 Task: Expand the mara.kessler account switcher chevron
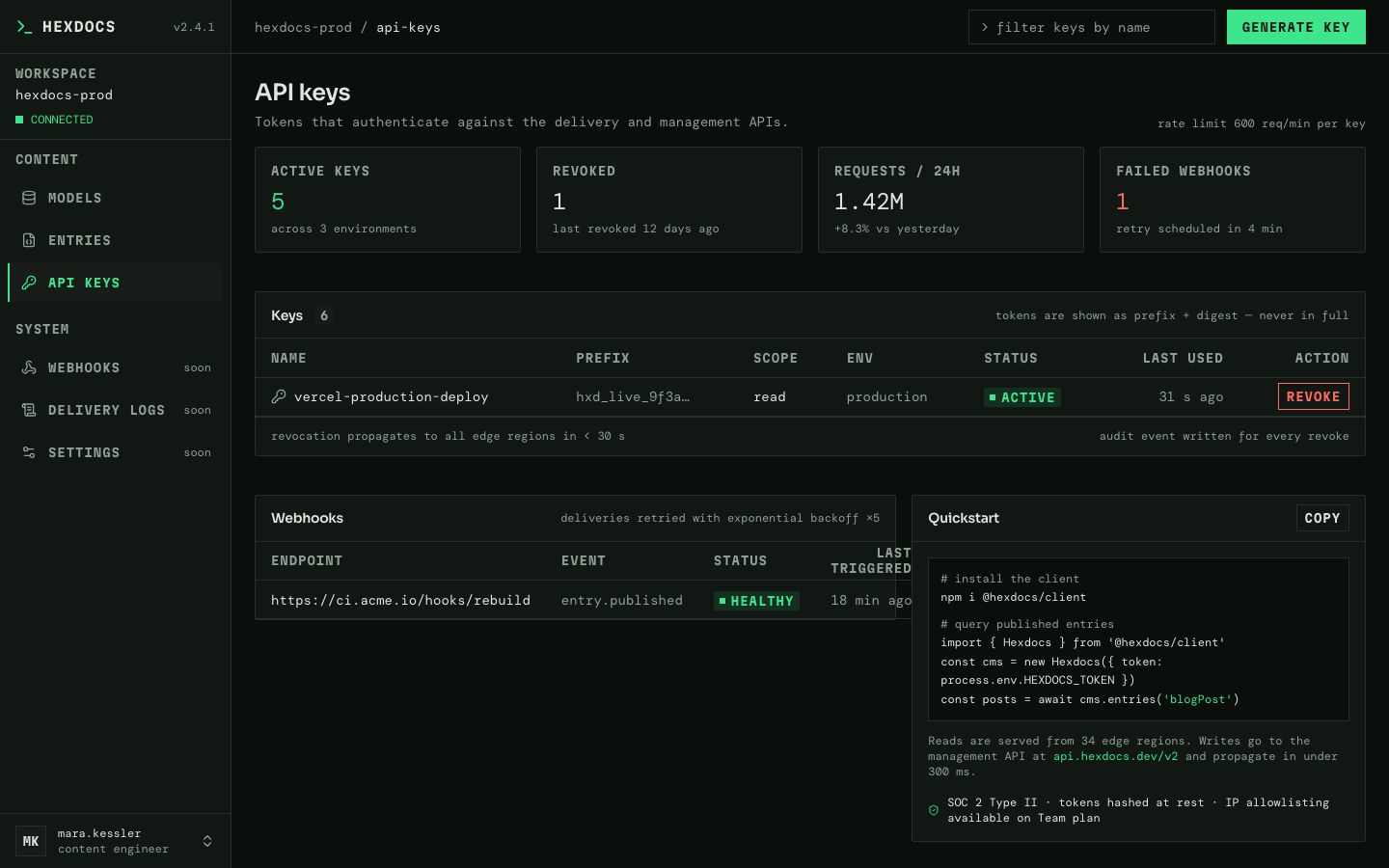(207, 841)
